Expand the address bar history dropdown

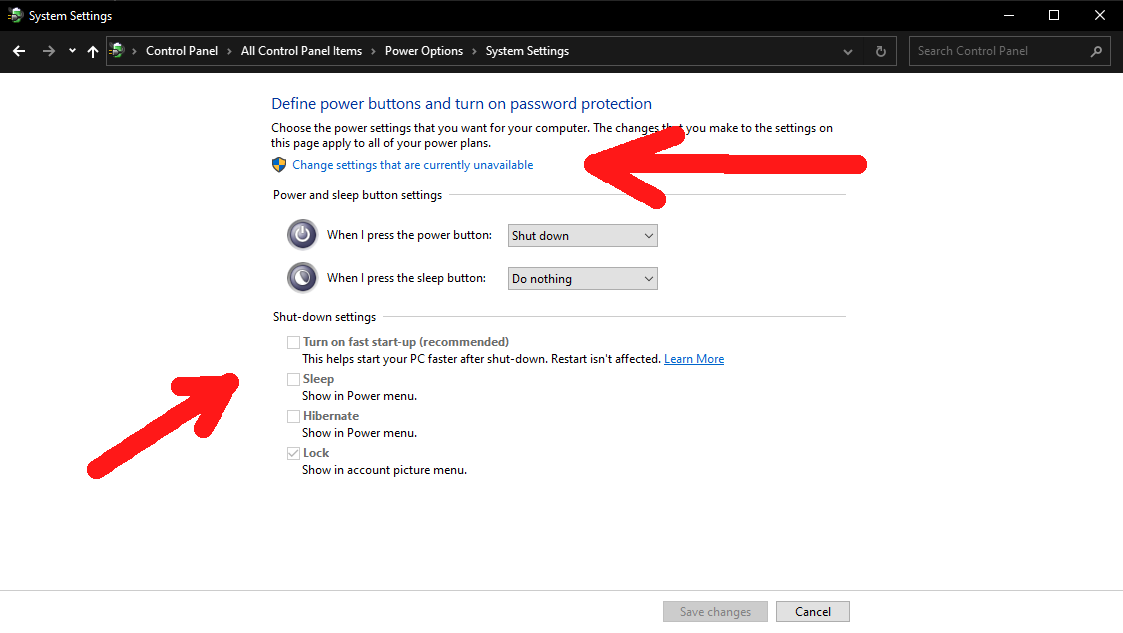[848, 51]
